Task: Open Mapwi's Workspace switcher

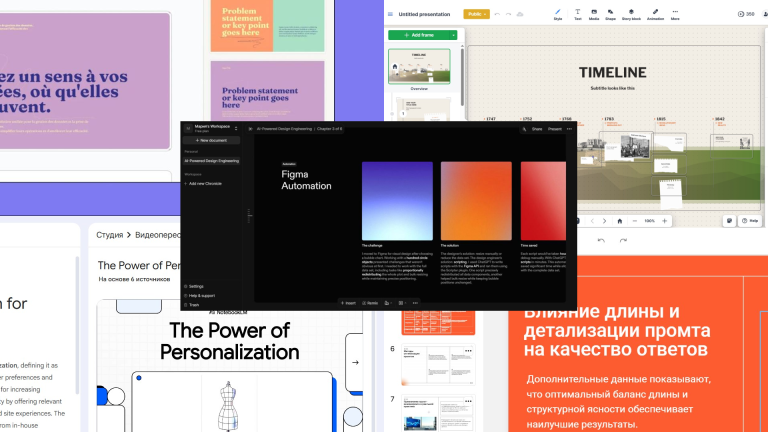Action: pos(212,128)
